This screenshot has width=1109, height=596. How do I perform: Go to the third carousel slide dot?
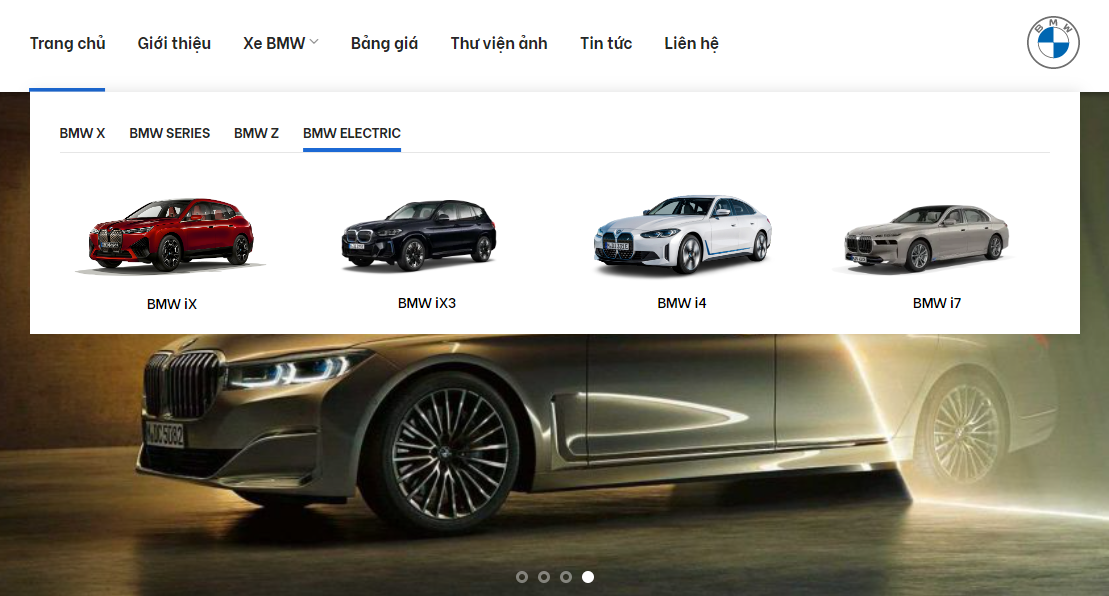pos(566,577)
